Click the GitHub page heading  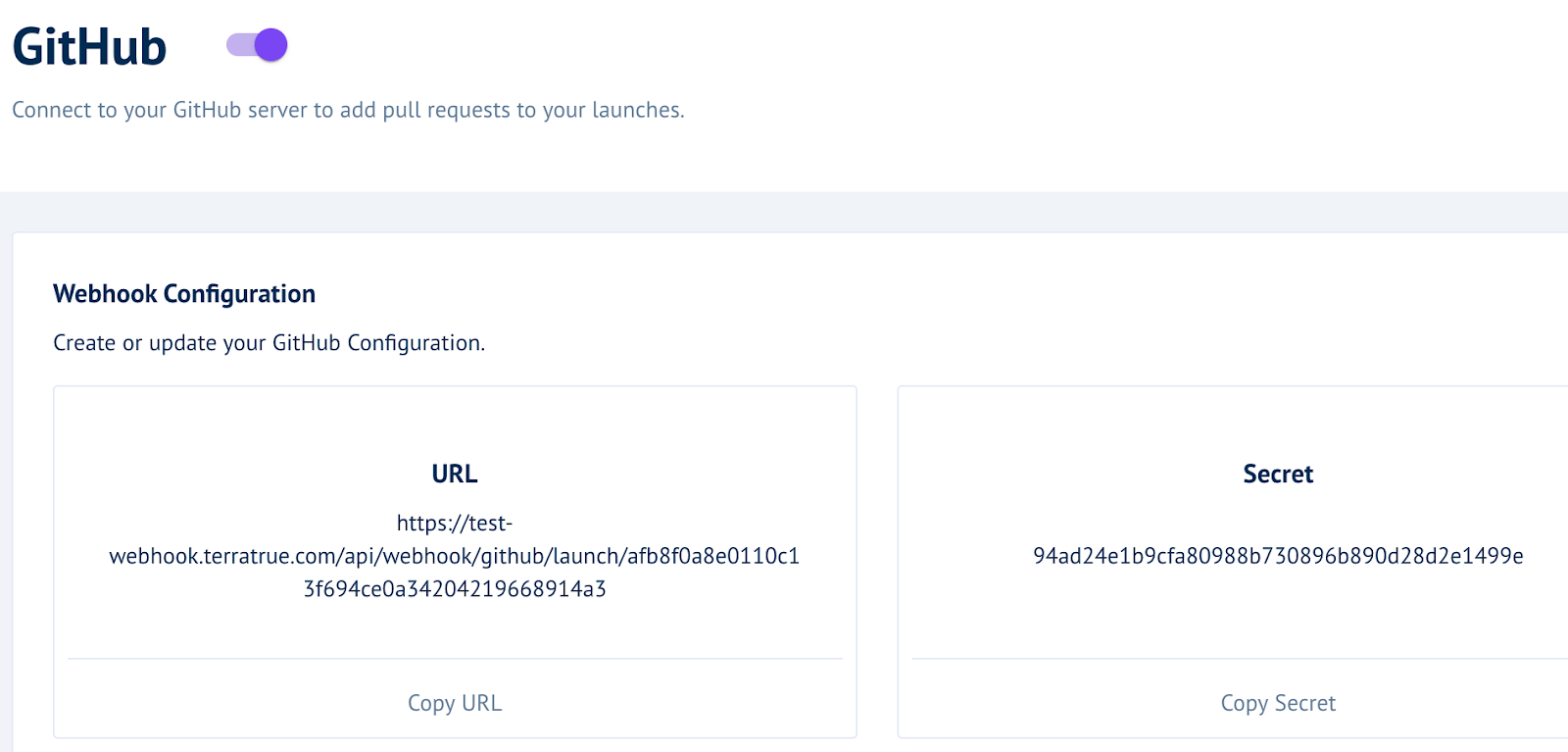click(x=89, y=47)
